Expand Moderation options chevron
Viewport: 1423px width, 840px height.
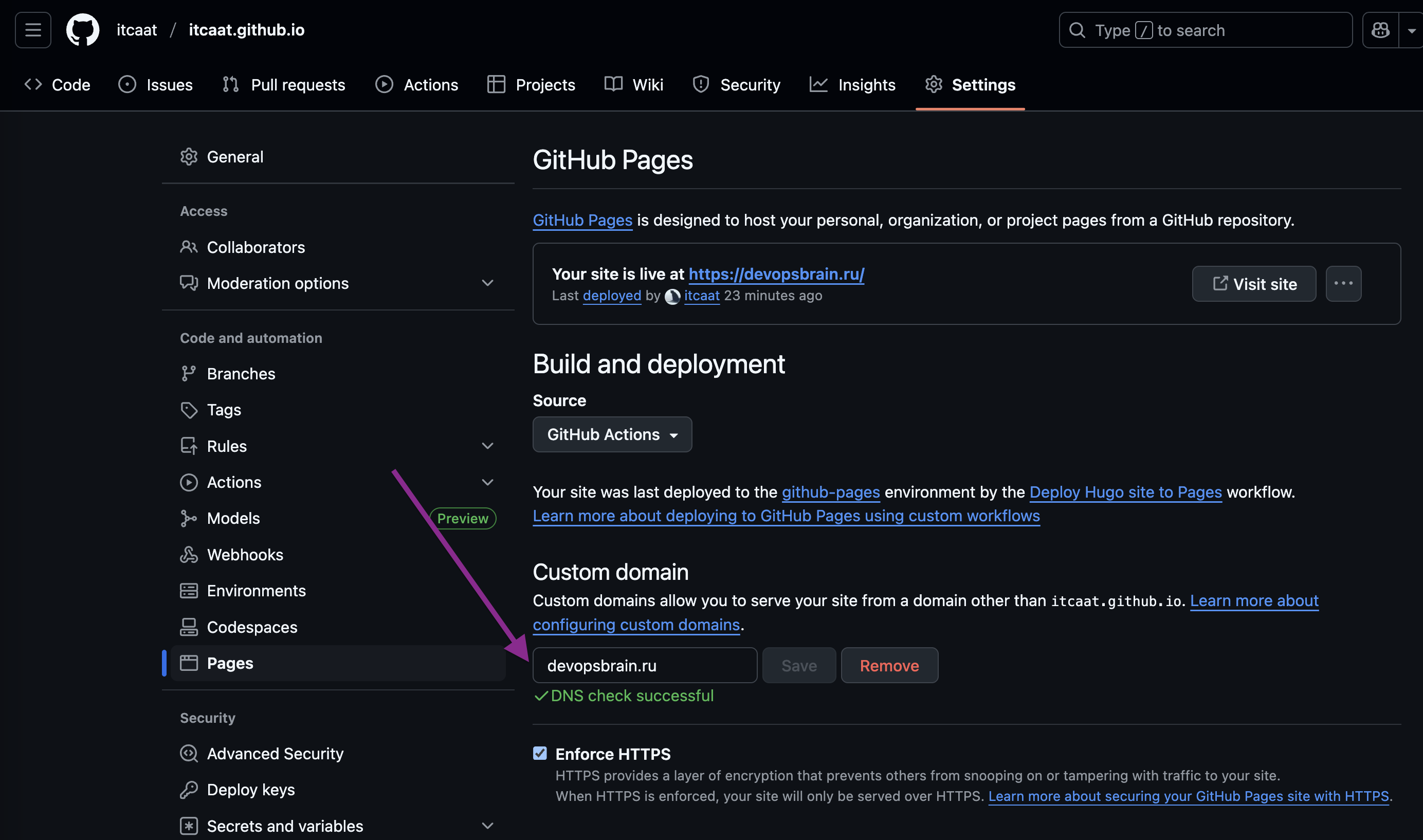pyautogui.click(x=487, y=283)
